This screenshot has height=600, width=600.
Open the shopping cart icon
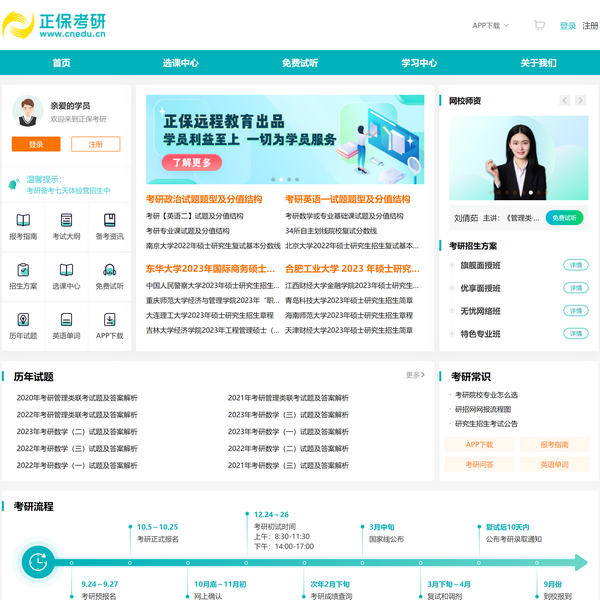[539, 26]
